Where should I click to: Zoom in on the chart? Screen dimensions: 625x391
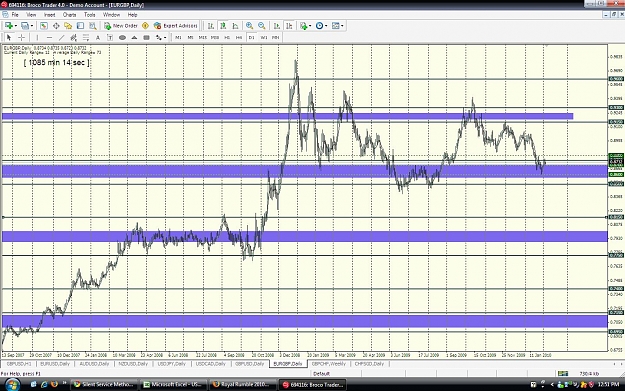[250, 26]
